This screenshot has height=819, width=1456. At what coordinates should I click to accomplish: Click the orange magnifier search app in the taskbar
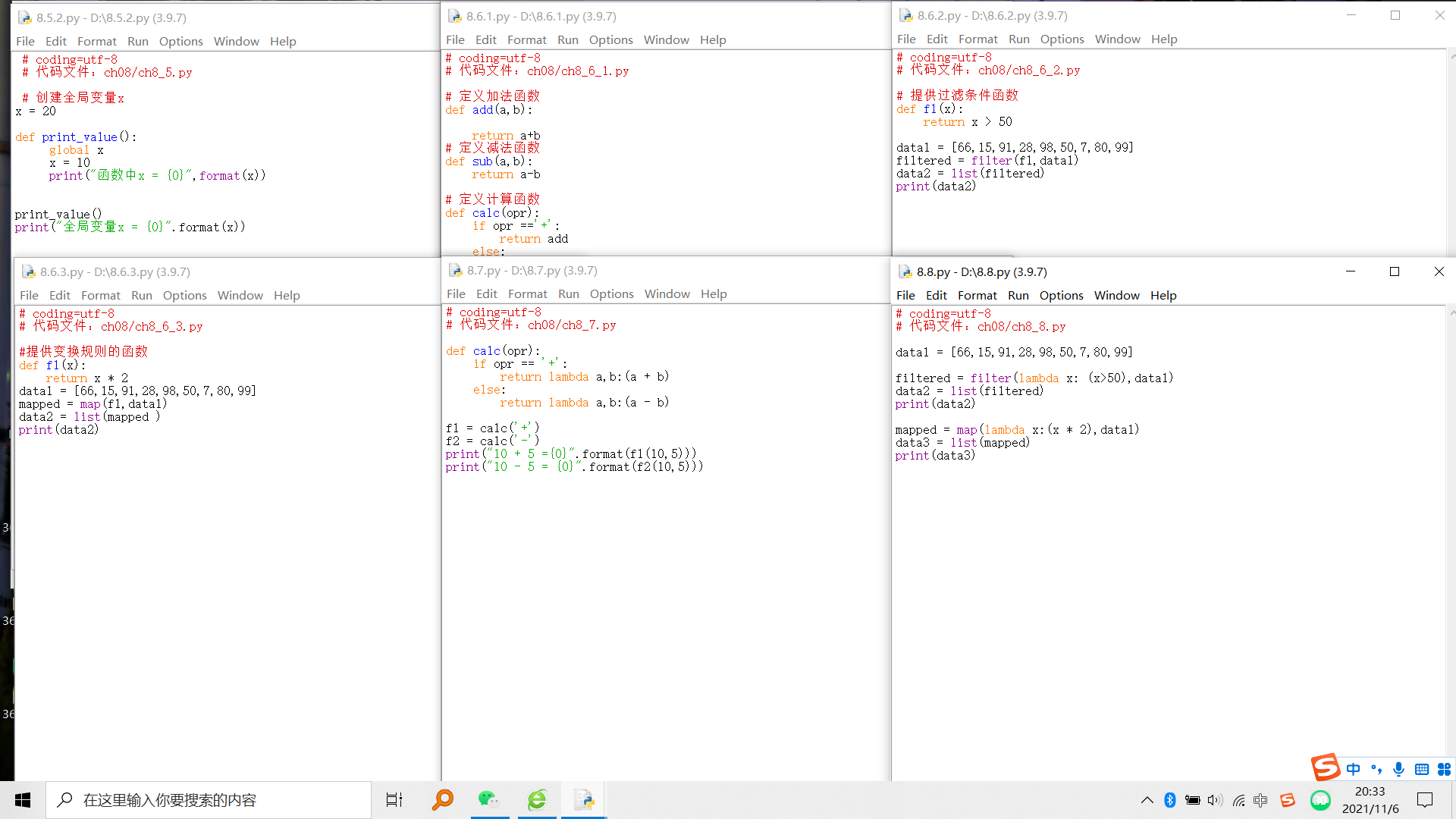coord(442,799)
